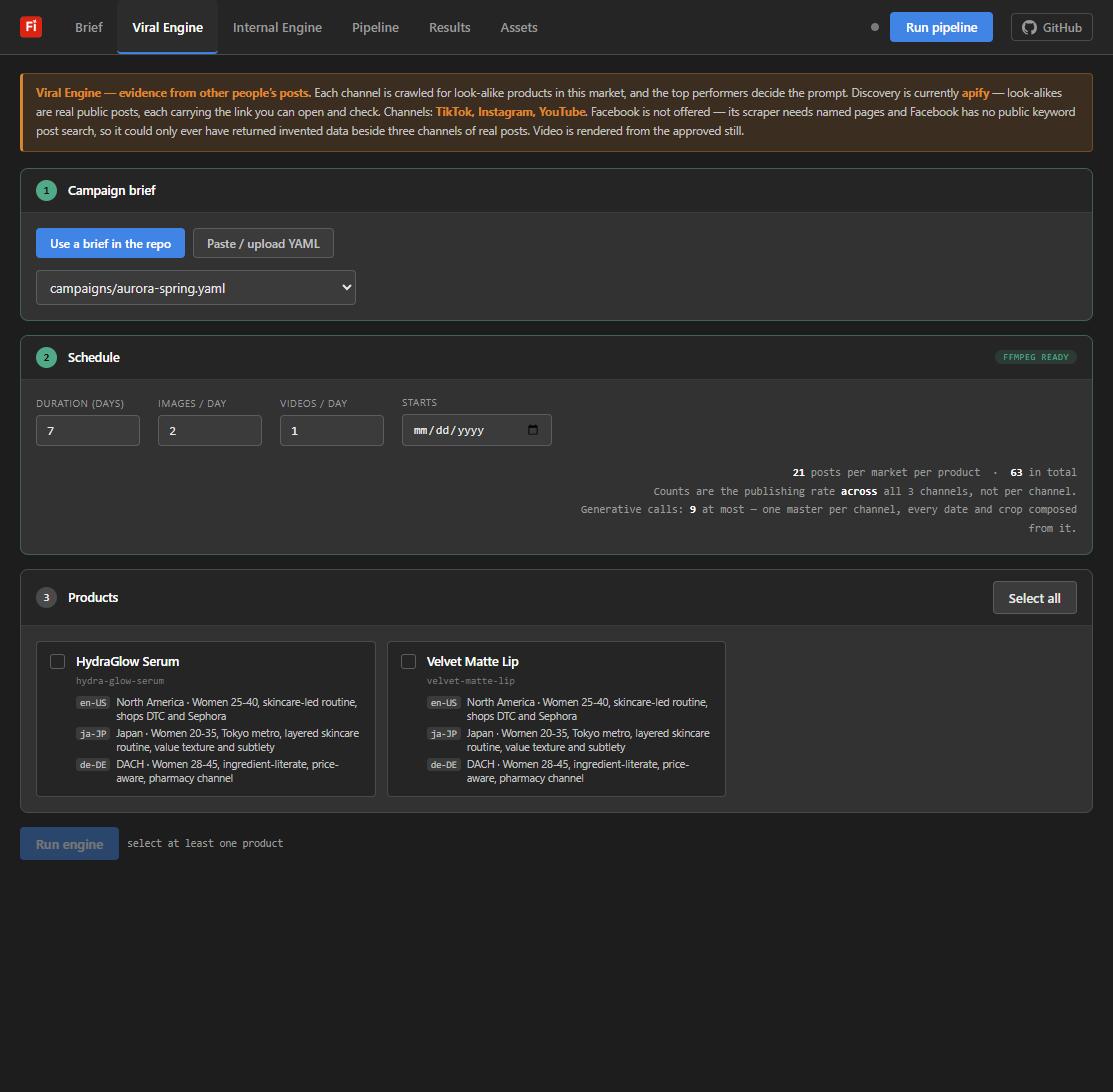Click the Instagram channel name in banner

[x=505, y=111]
